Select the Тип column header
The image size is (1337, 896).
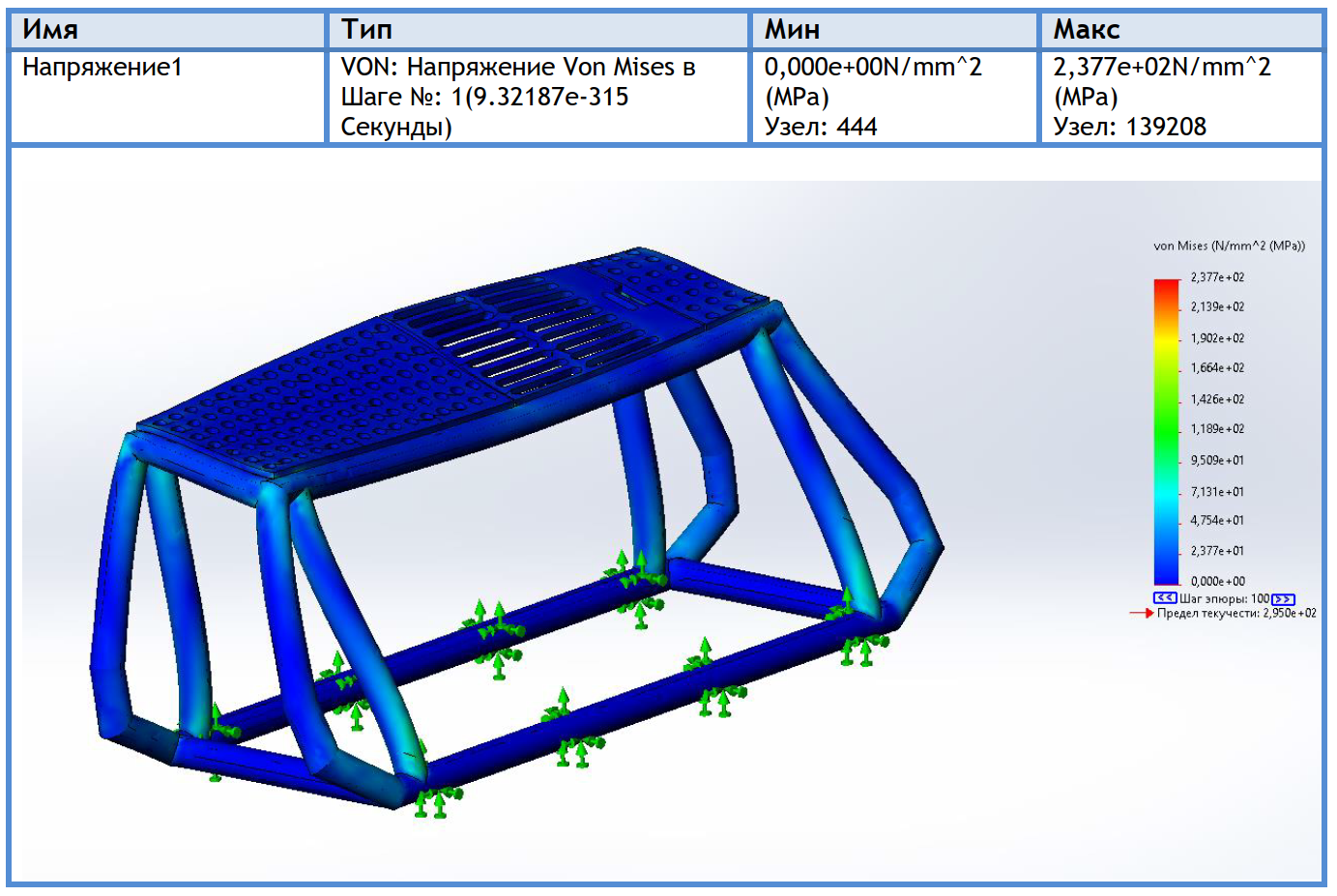point(539,29)
